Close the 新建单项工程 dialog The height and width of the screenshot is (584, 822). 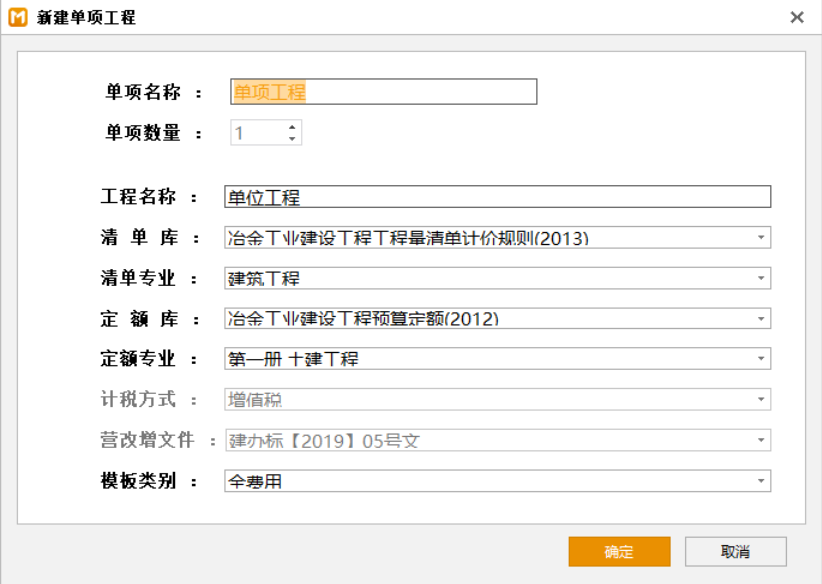tap(797, 18)
